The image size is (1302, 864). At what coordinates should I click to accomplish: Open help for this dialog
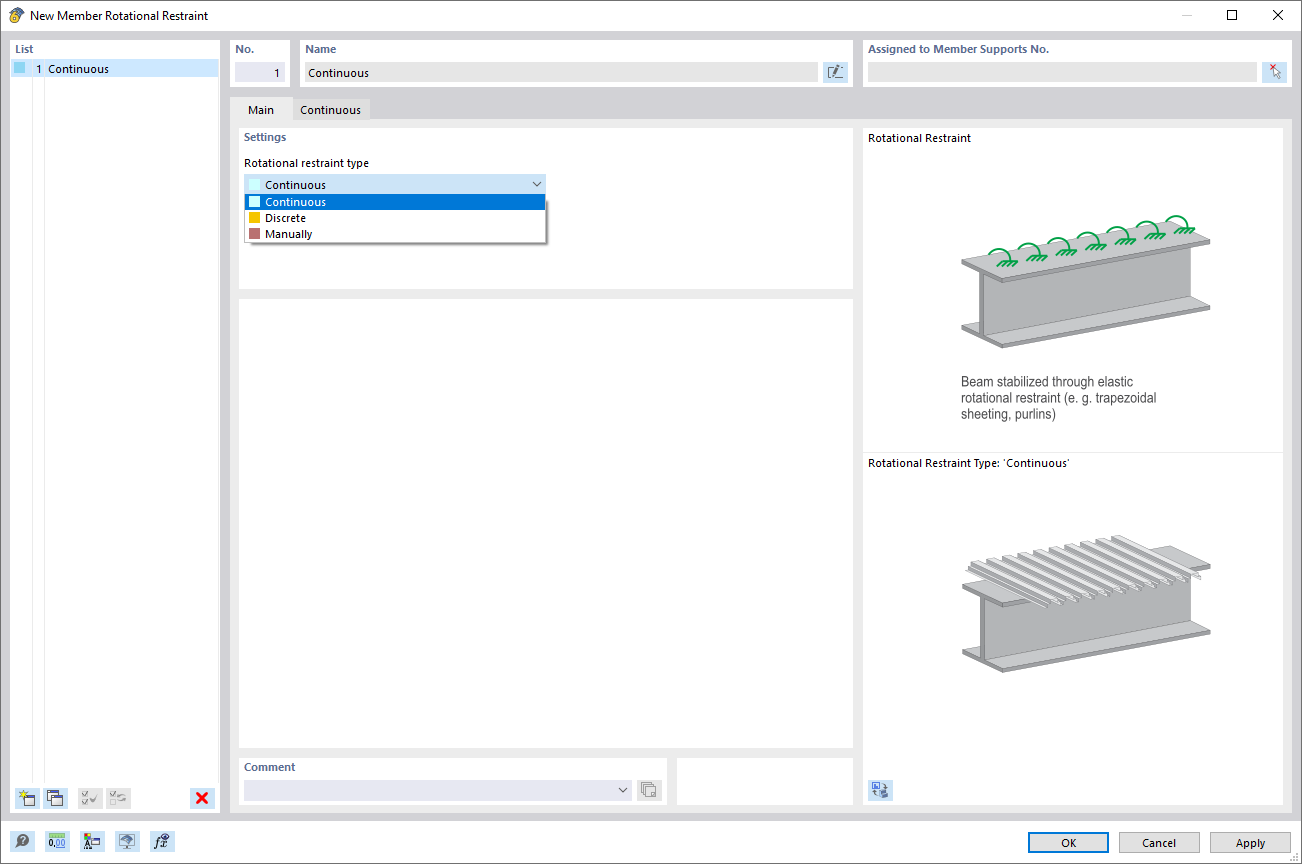22,841
